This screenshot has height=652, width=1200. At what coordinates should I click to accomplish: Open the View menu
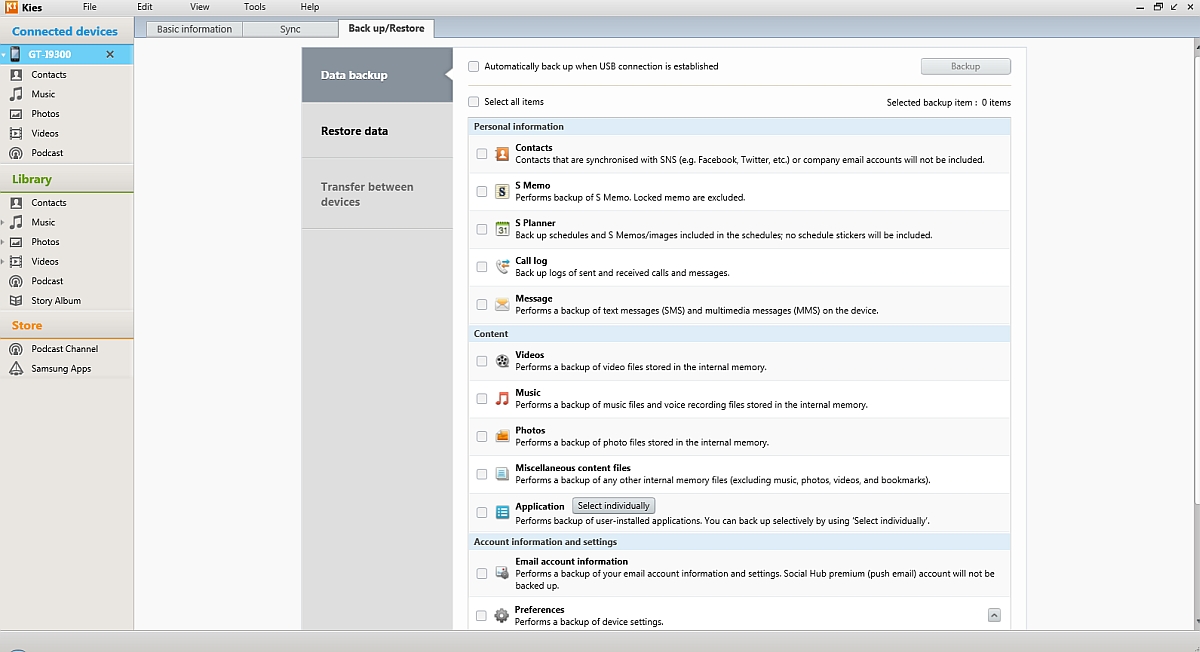click(x=200, y=7)
